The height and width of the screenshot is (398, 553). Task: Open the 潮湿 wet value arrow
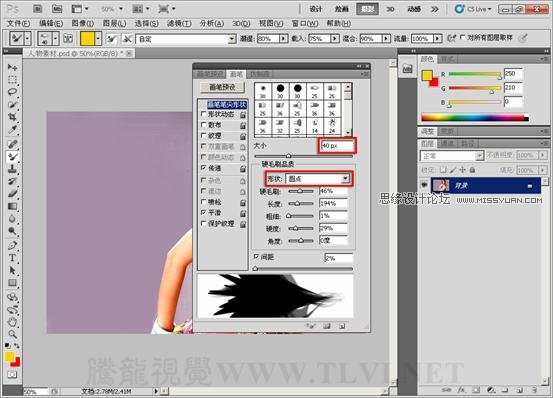pyautogui.click(x=283, y=38)
